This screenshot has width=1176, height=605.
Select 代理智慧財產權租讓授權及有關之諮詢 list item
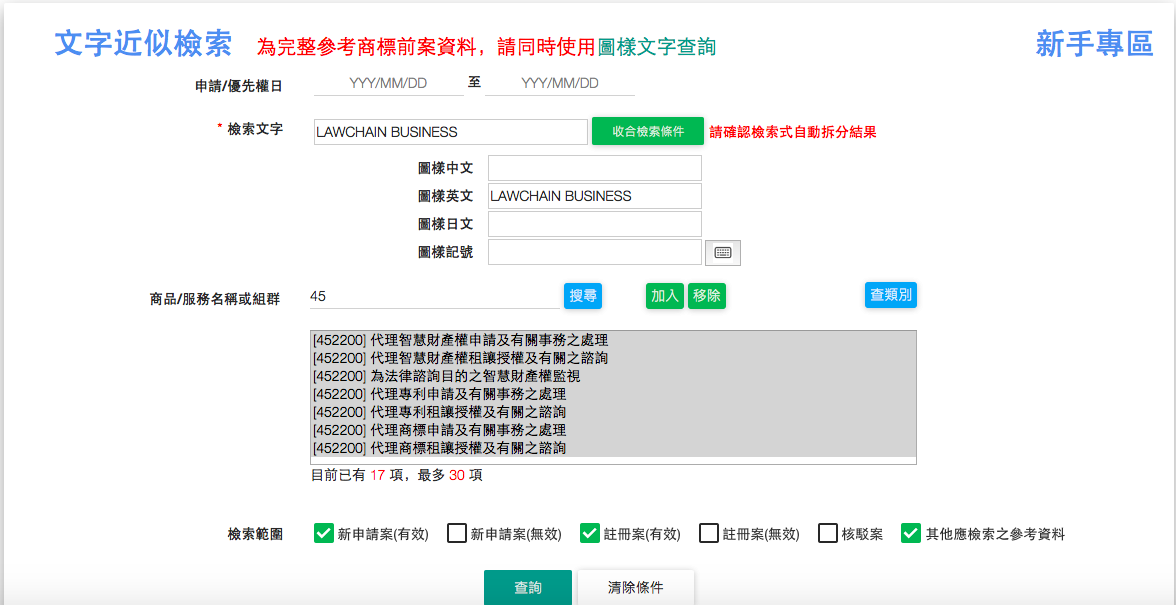[x=613, y=358]
